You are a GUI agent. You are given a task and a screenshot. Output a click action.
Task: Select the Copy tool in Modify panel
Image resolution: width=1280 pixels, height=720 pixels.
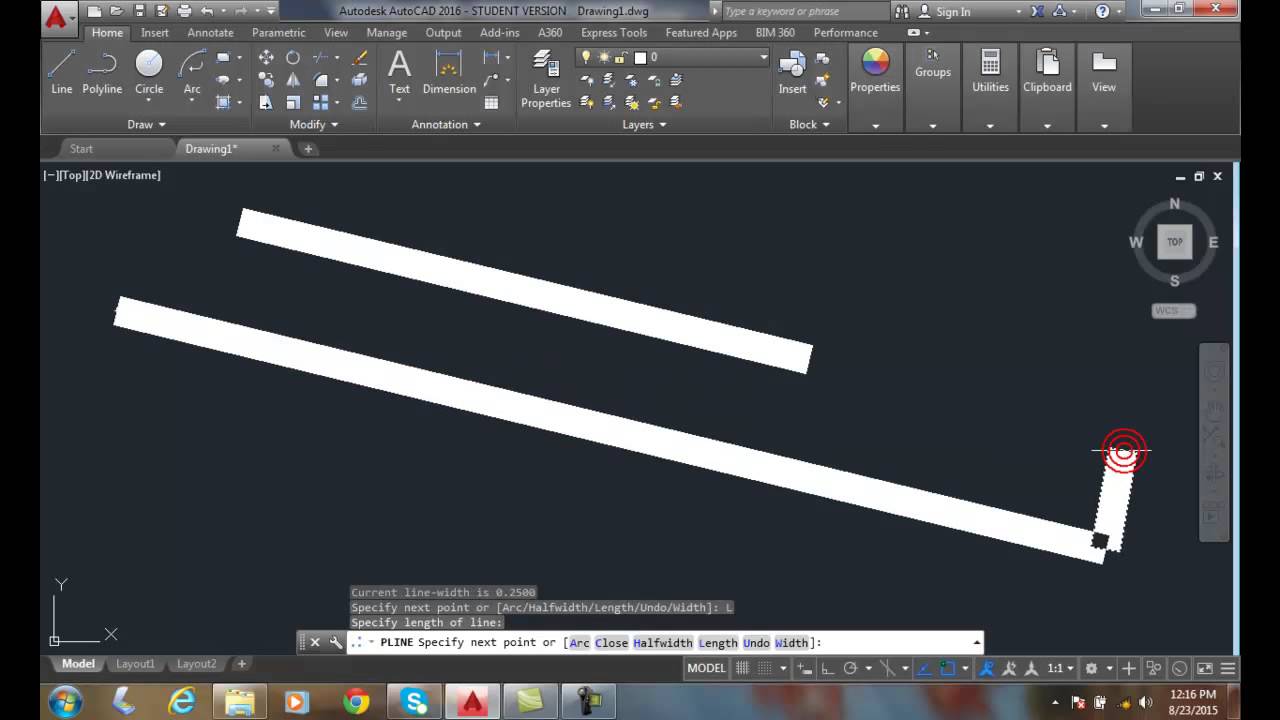point(266,80)
